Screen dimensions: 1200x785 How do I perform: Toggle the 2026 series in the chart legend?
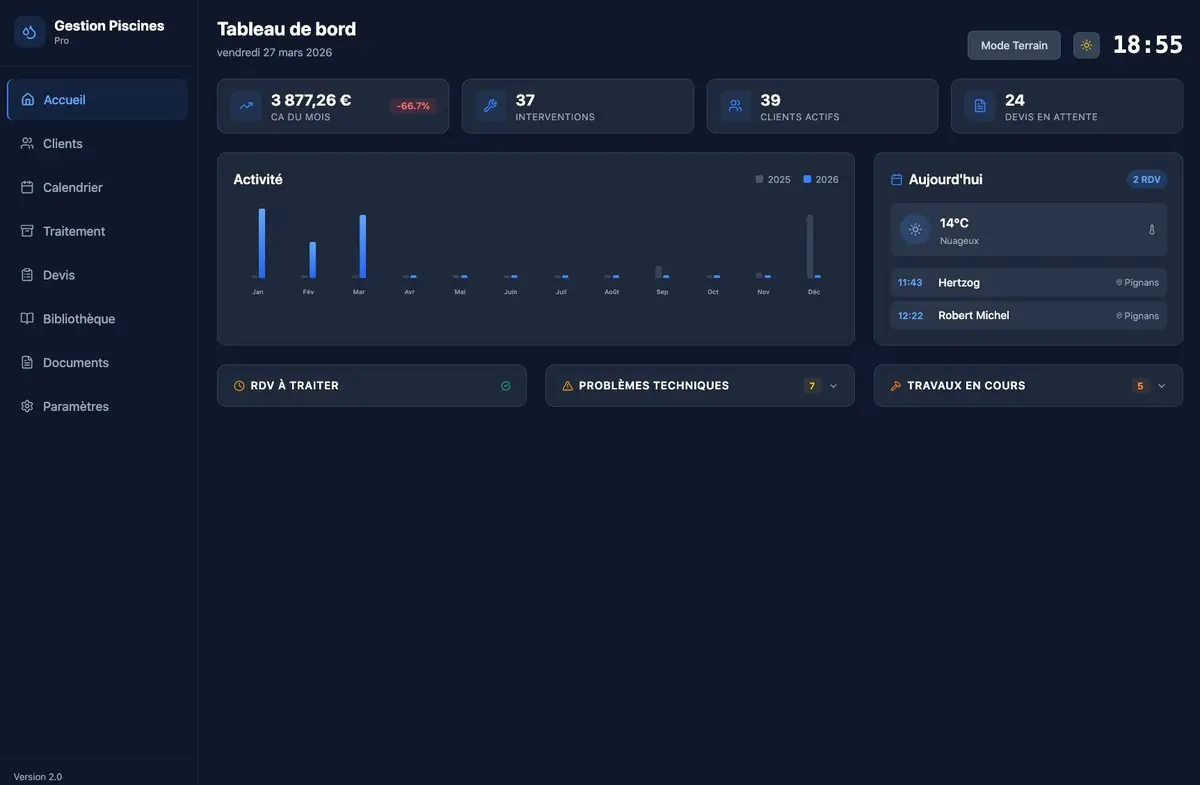click(821, 180)
